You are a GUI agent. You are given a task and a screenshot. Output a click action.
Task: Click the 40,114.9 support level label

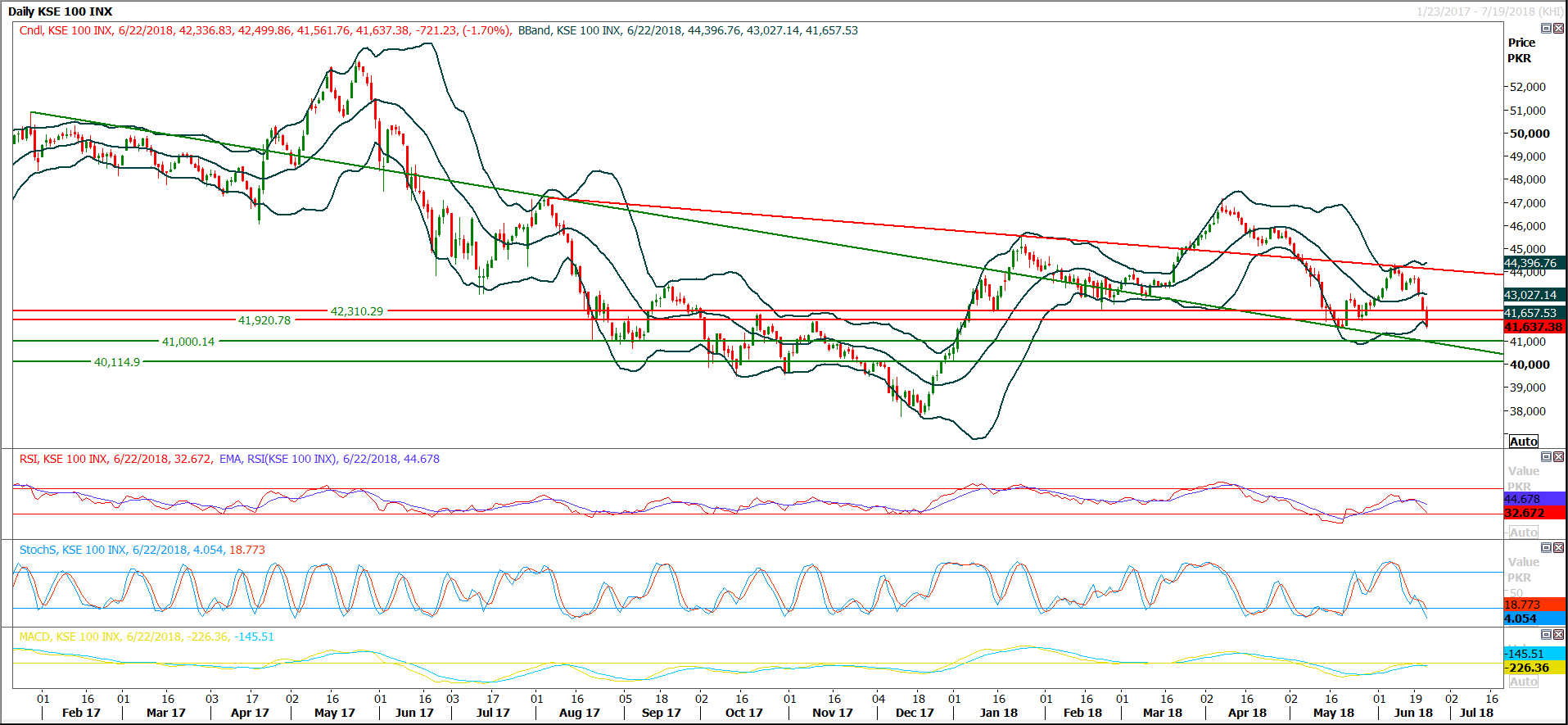116,362
